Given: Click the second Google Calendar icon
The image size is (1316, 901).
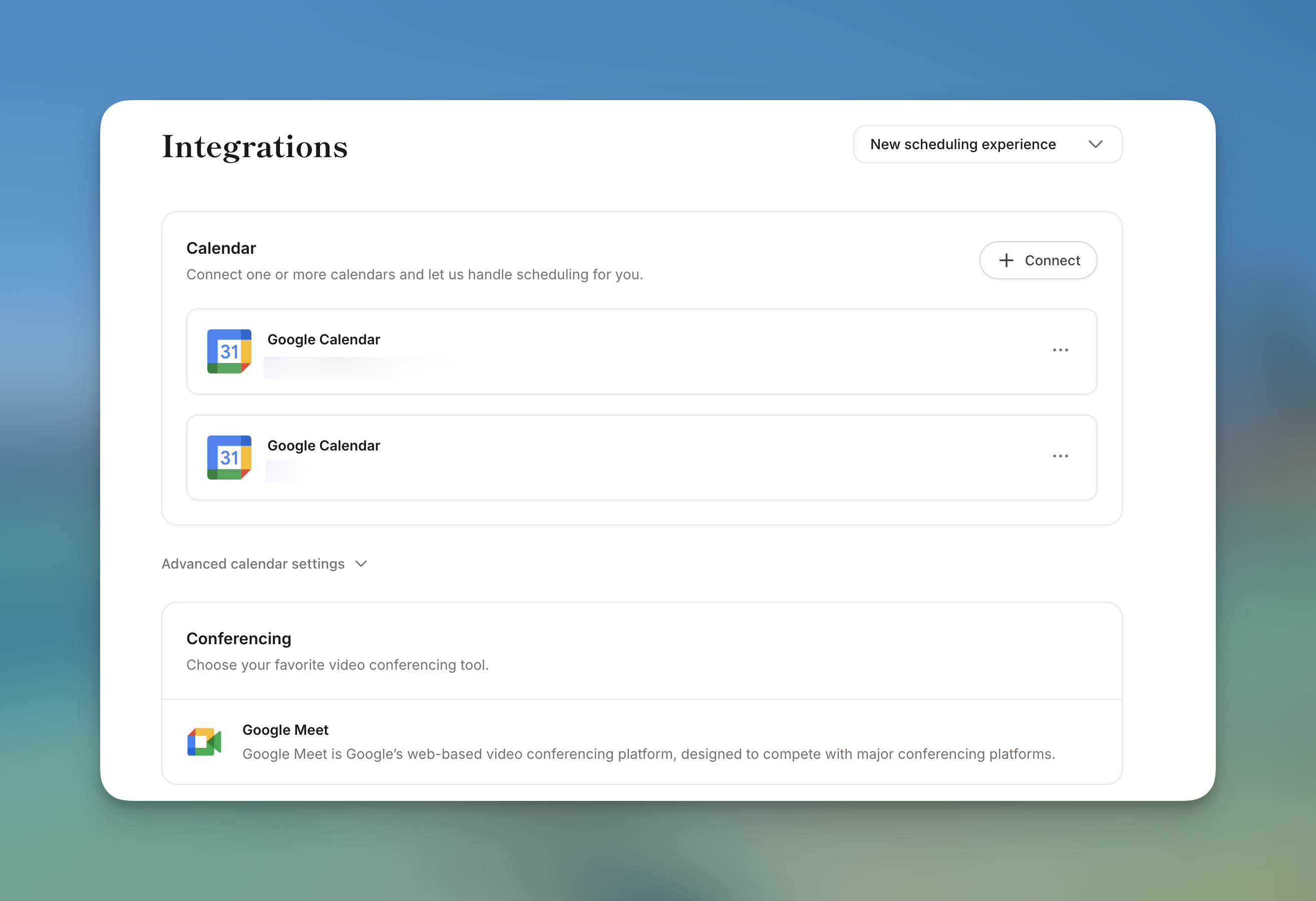Looking at the screenshot, I should 229,458.
